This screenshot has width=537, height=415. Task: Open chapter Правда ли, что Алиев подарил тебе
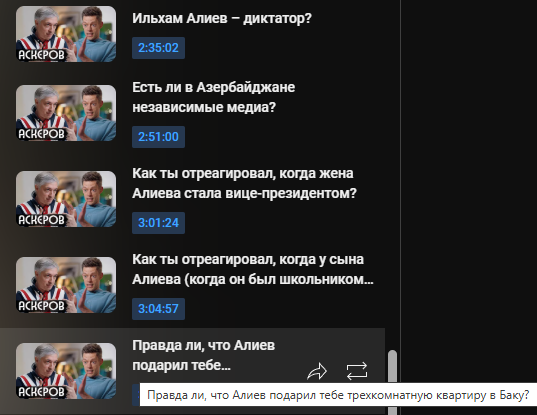click(203, 355)
